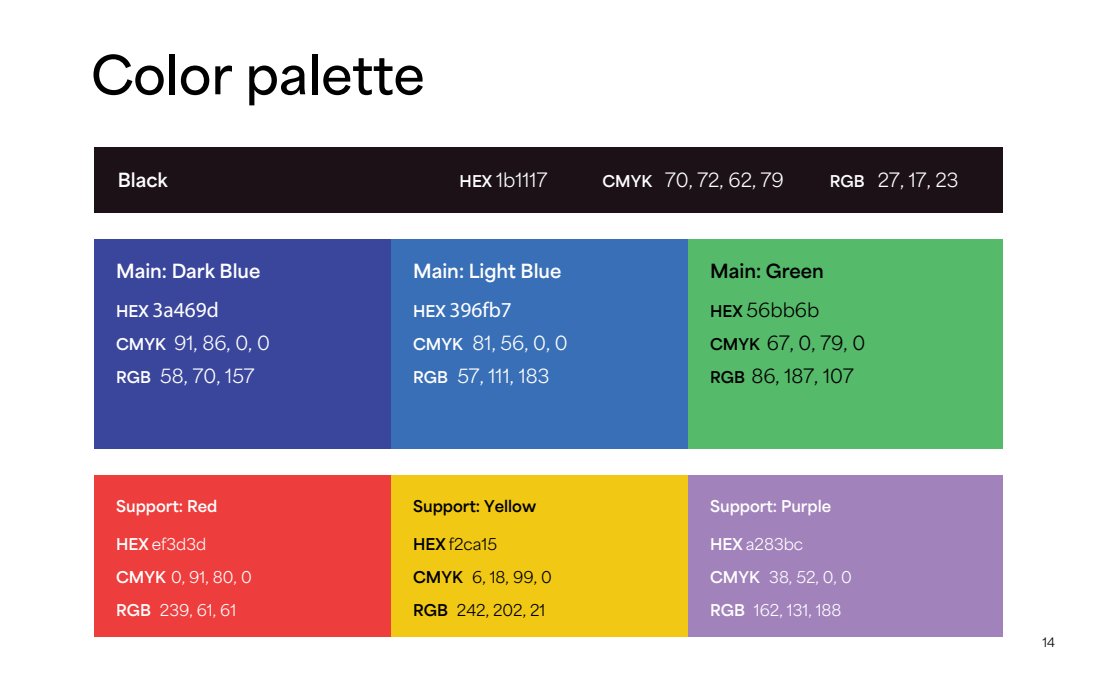Select the Black color bar
The width and height of the screenshot is (1100, 687).
(x=548, y=180)
